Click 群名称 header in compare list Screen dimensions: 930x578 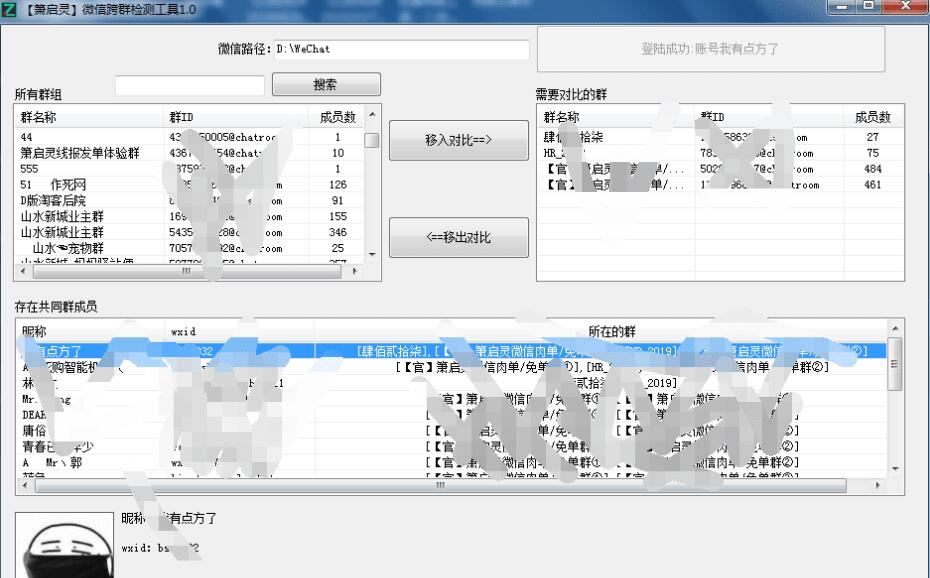pos(616,117)
